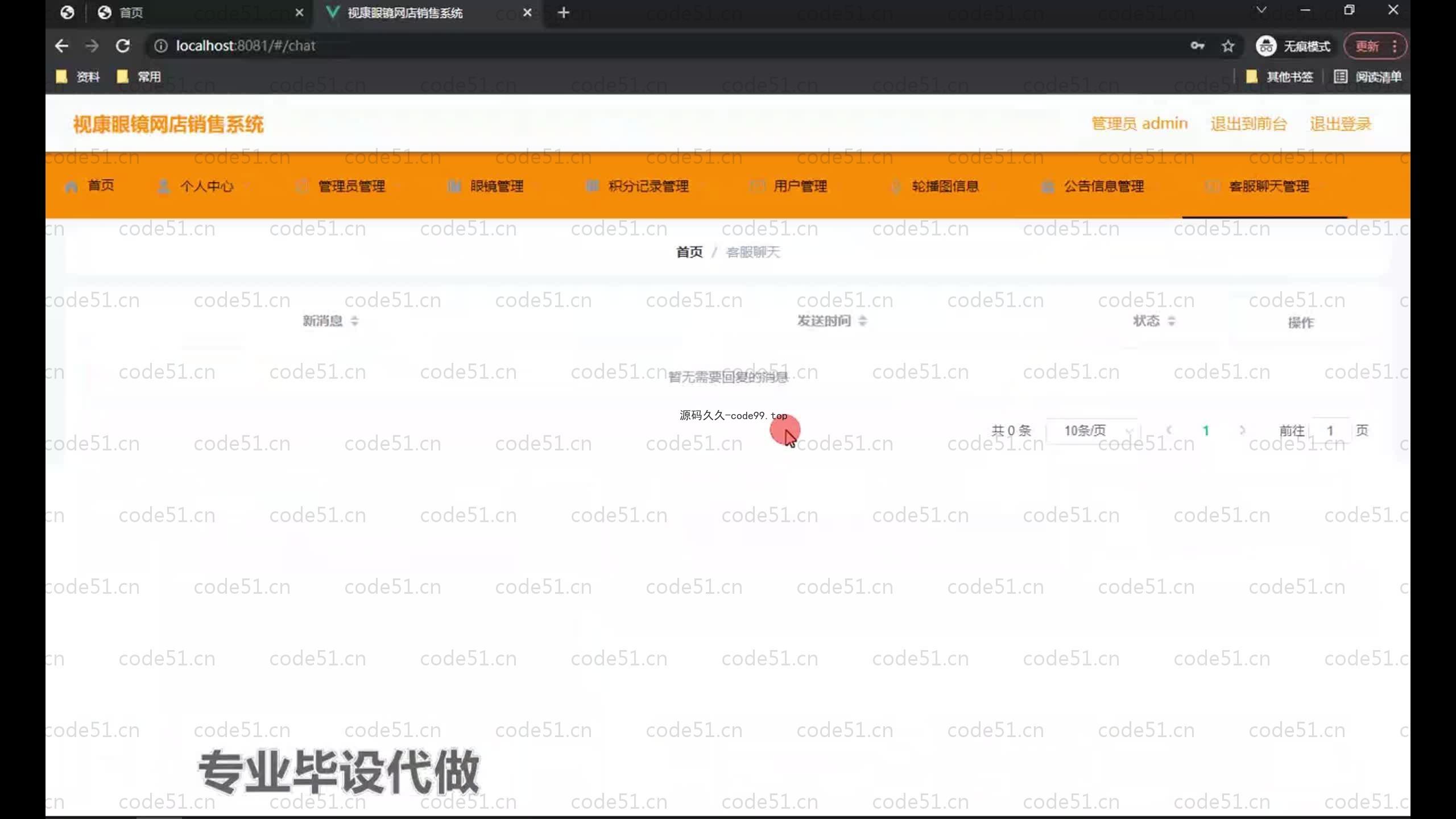This screenshot has height=819, width=1456.
Task: Click the user icon beside 个人中心
Action: [x=164, y=186]
